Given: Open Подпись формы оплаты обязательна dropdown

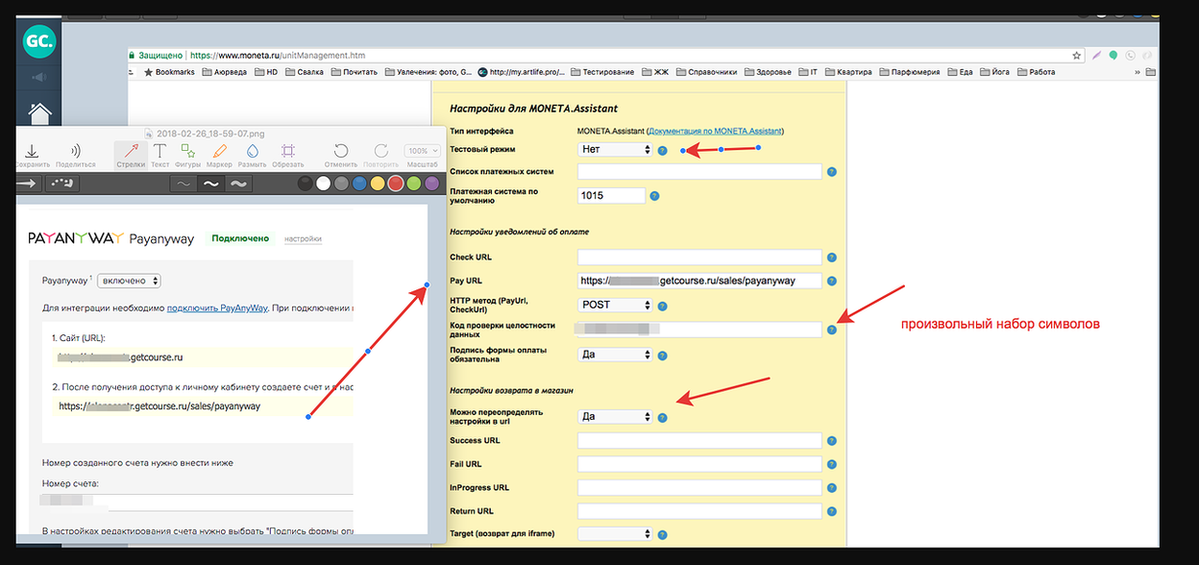Looking at the screenshot, I should (x=616, y=356).
